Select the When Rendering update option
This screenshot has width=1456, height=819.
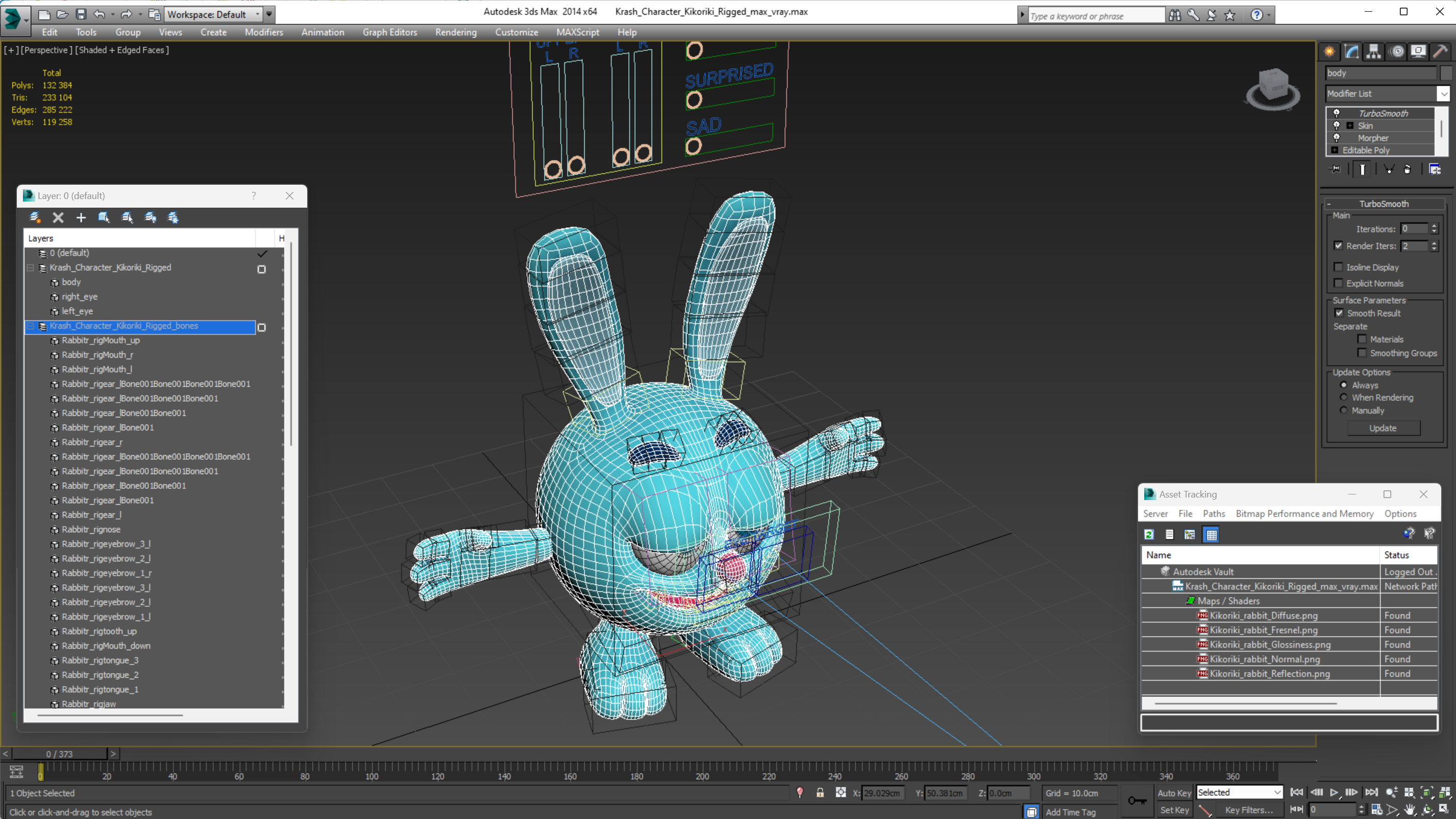pyautogui.click(x=1344, y=397)
